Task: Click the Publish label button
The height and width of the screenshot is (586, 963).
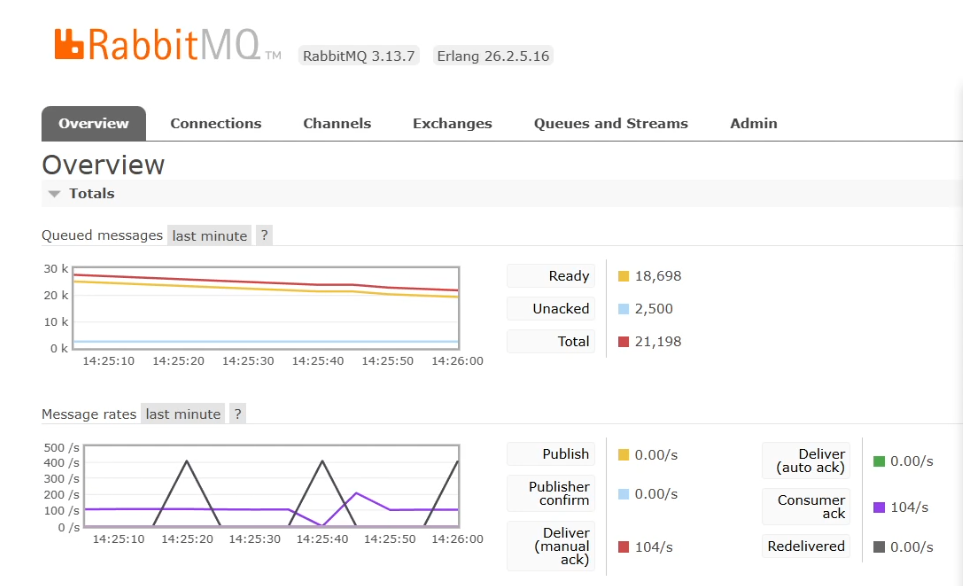Action: [x=551, y=454]
